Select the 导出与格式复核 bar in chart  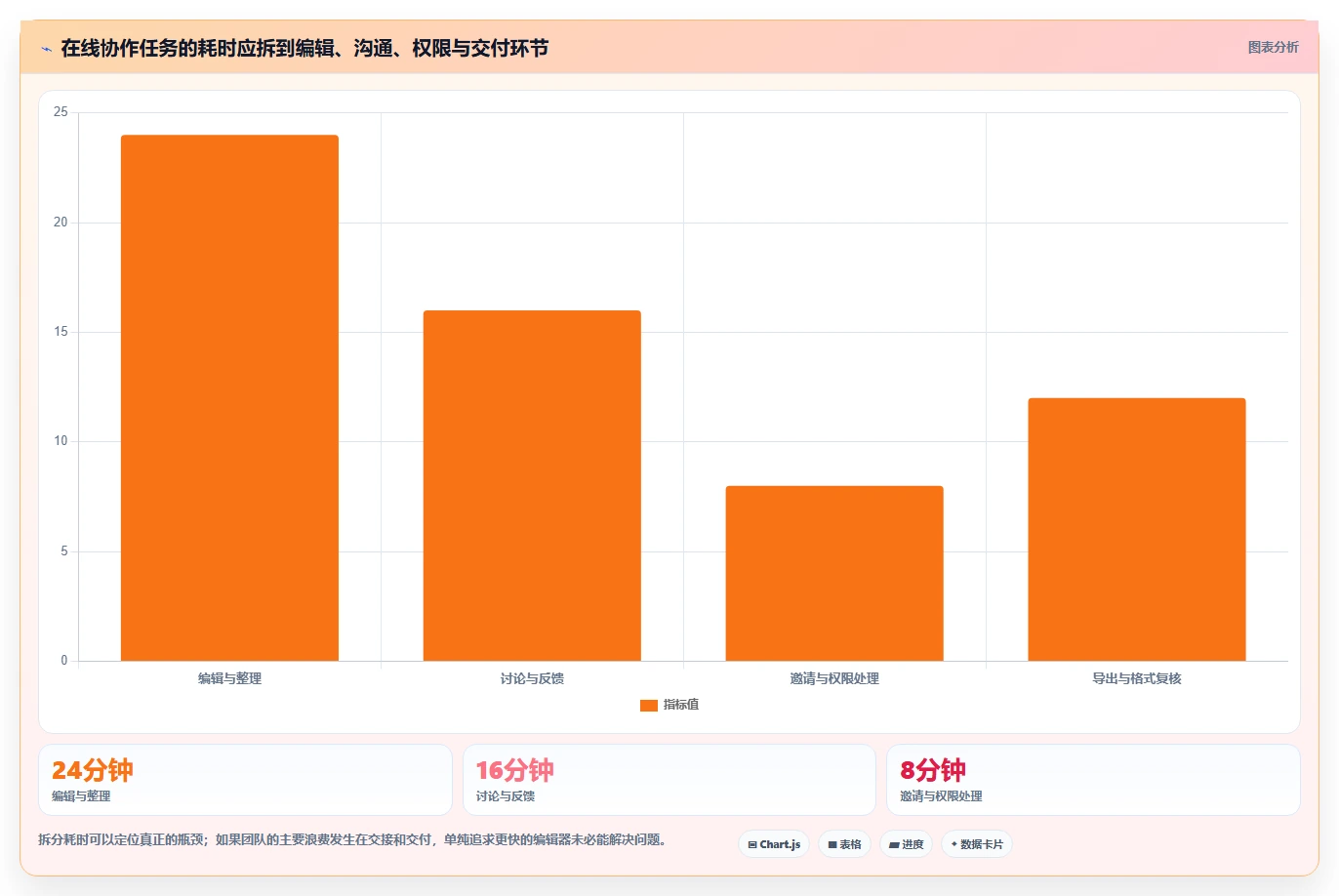click(x=1137, y=530)
